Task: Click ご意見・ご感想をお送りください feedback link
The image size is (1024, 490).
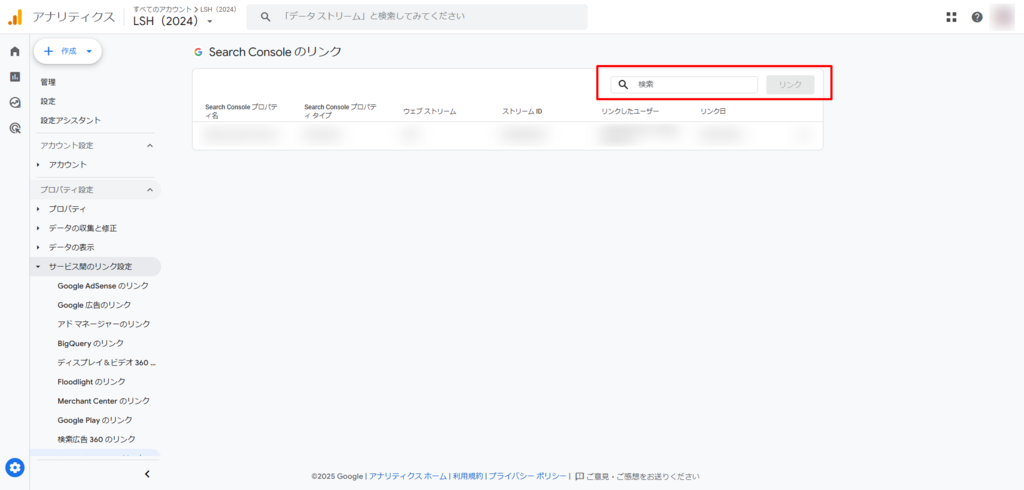Action: tap(643, 476)
